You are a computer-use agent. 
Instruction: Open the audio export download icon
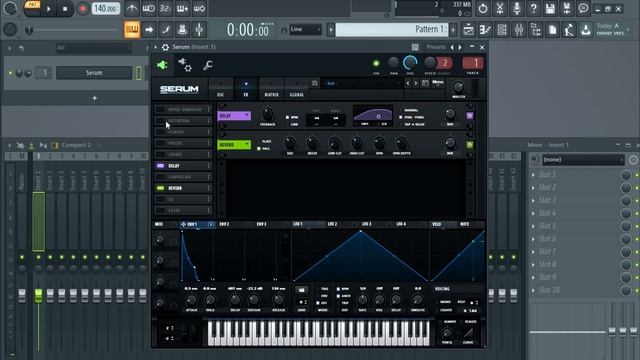click(585, 29)
